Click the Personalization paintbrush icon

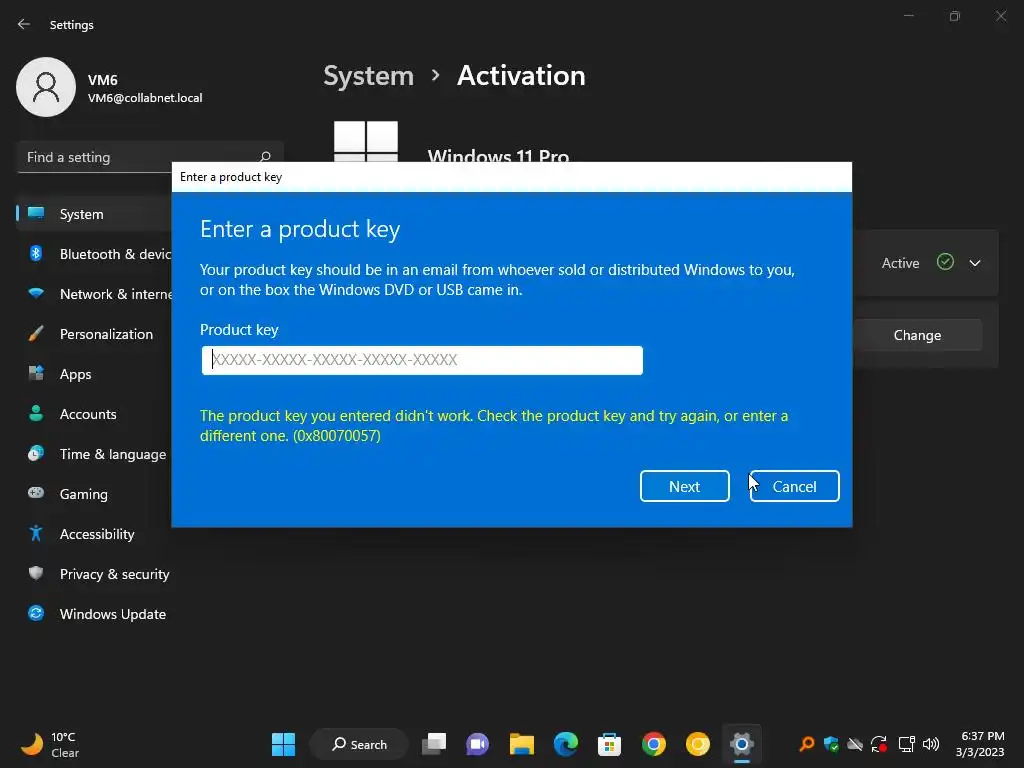[x=36, y=334]
